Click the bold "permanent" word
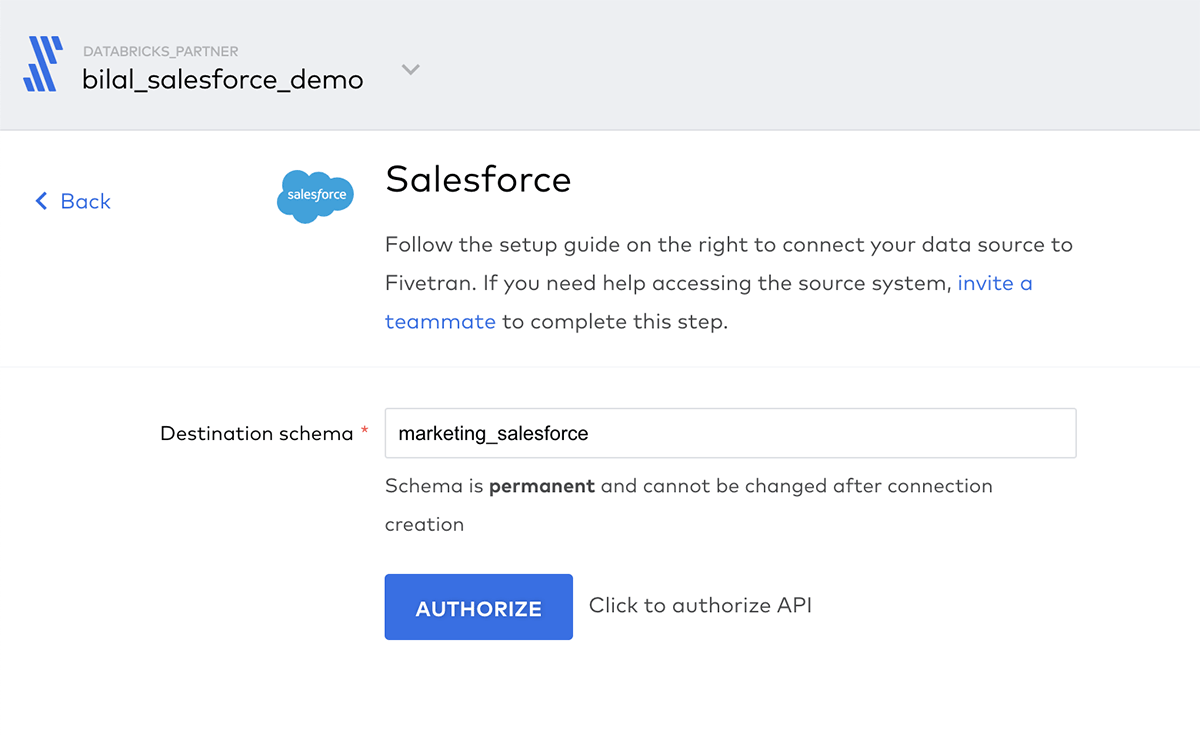 541,486
